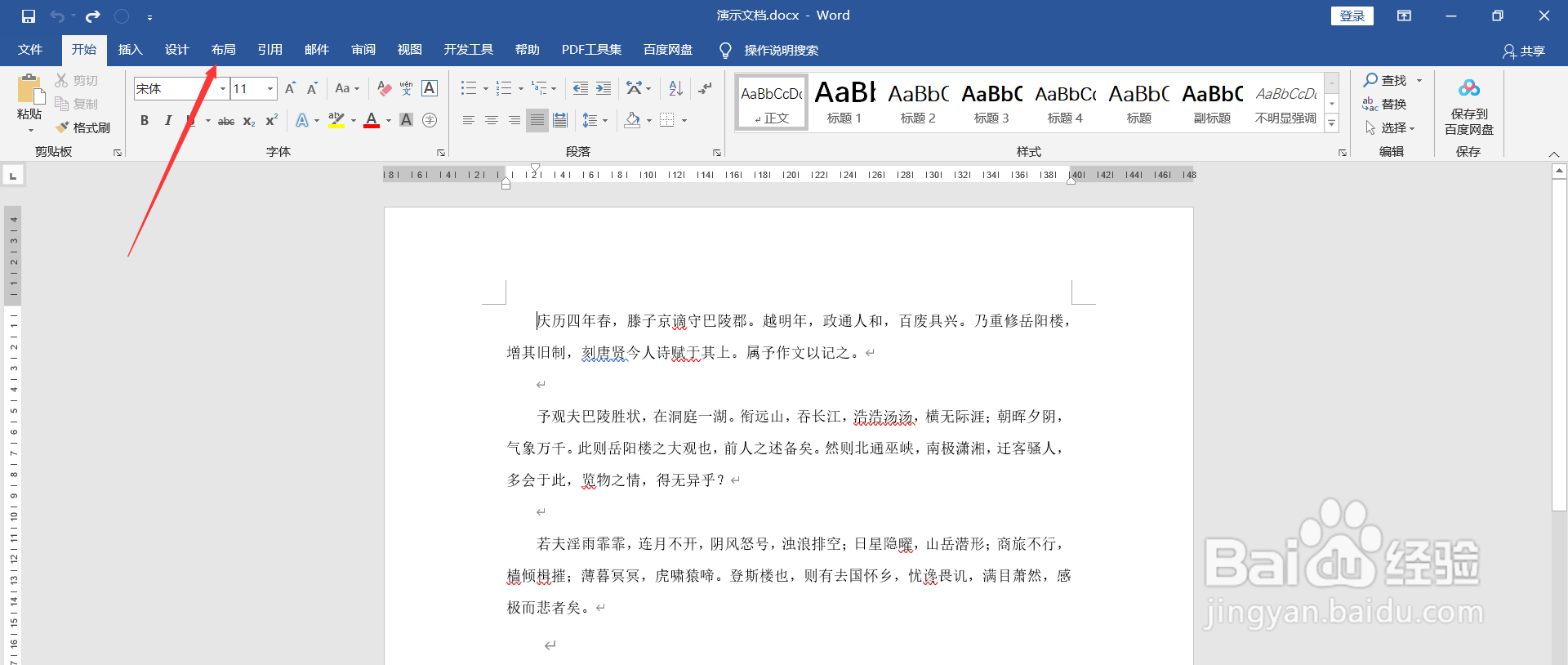Click the Cut (剪切) button
This screenshot has height=665, width=1568.
point(77,80)
